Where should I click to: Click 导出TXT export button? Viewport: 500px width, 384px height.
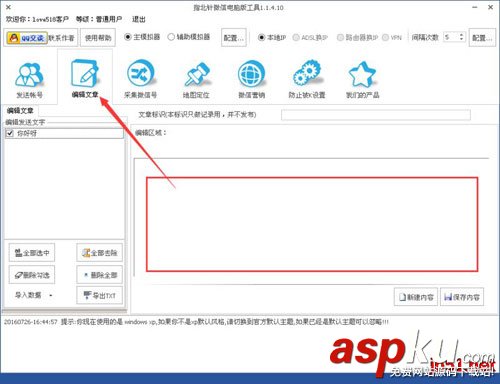(x=99, y=295)
